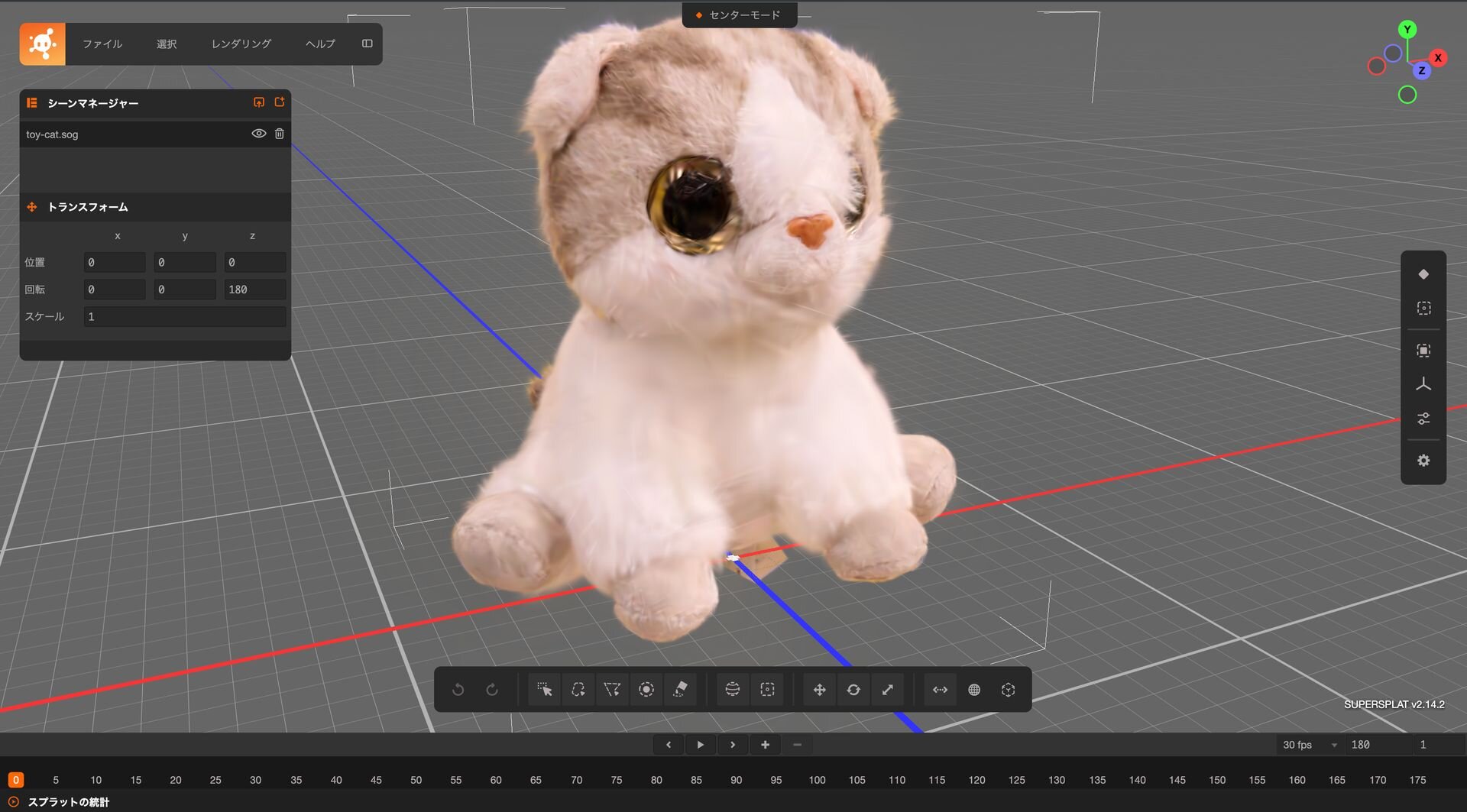Click the undo arrow in bottom toolbar
Screen dimensions: 1467x812
pyautogui.click(x=458, y=690)
